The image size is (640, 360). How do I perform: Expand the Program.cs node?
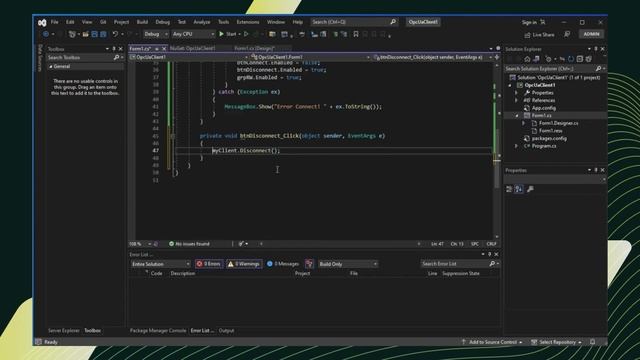pyautogui.click(x=516, y=146)
